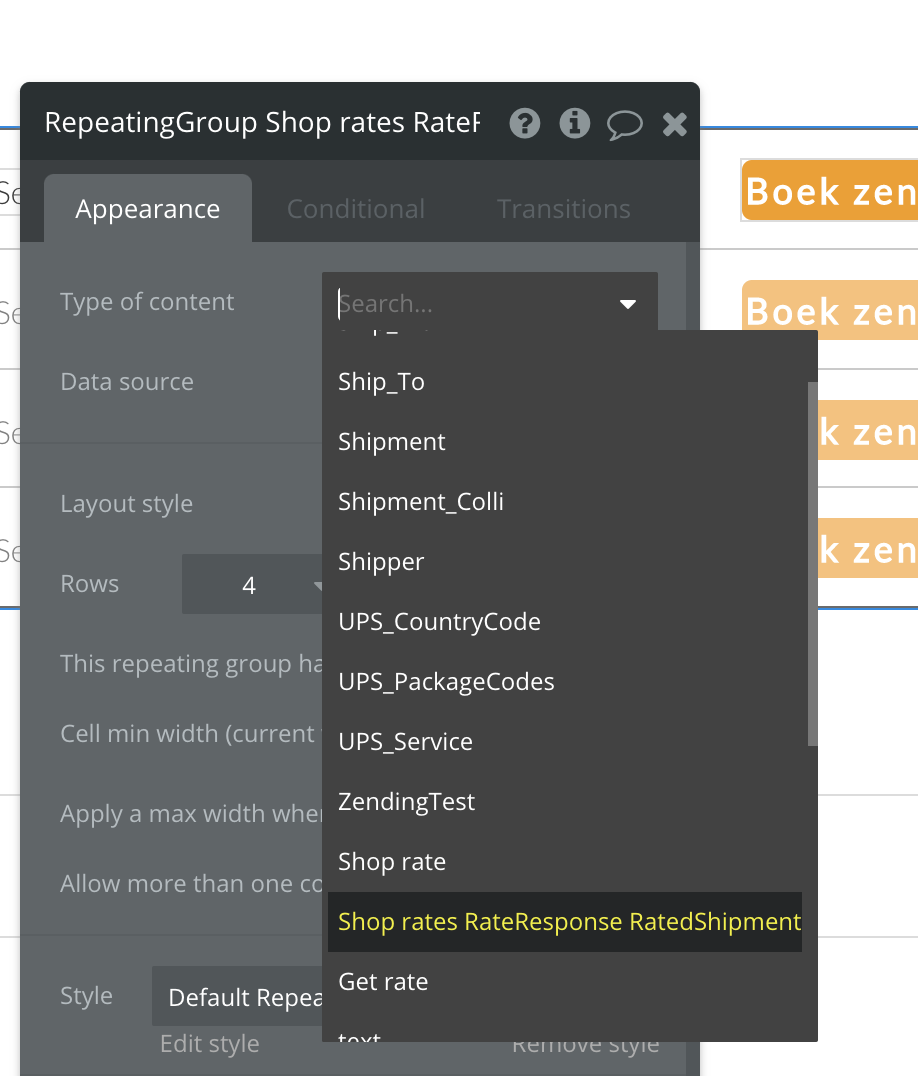The width and height of the screenshot is (918, 1076).
Task: Open the Default Repeating style dropdown
Action: [238, 997]
